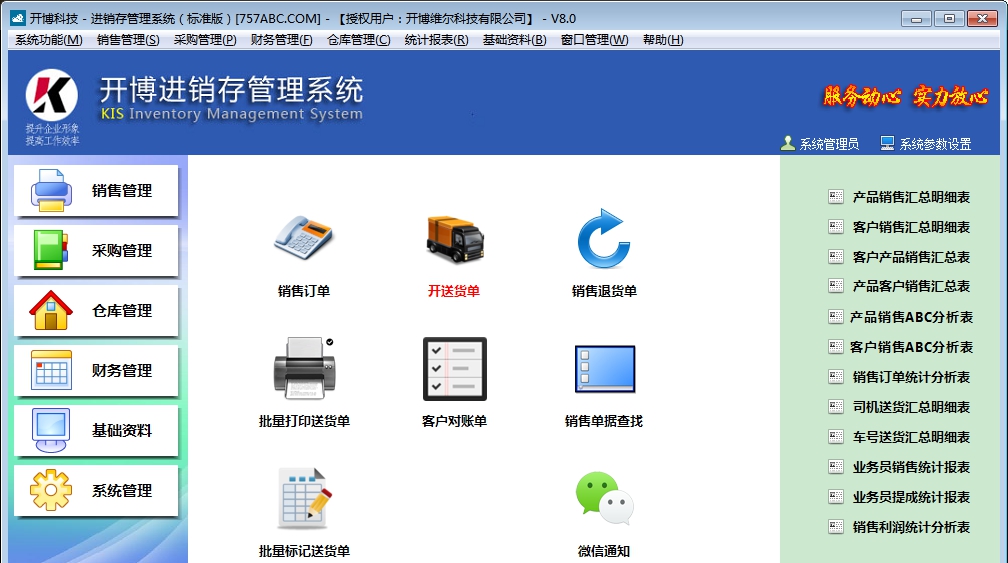1008x563 pixels.
Task: Click the icon beside 业务员销售统计报表
Action: pyautogui.click(x=836, y=467)
